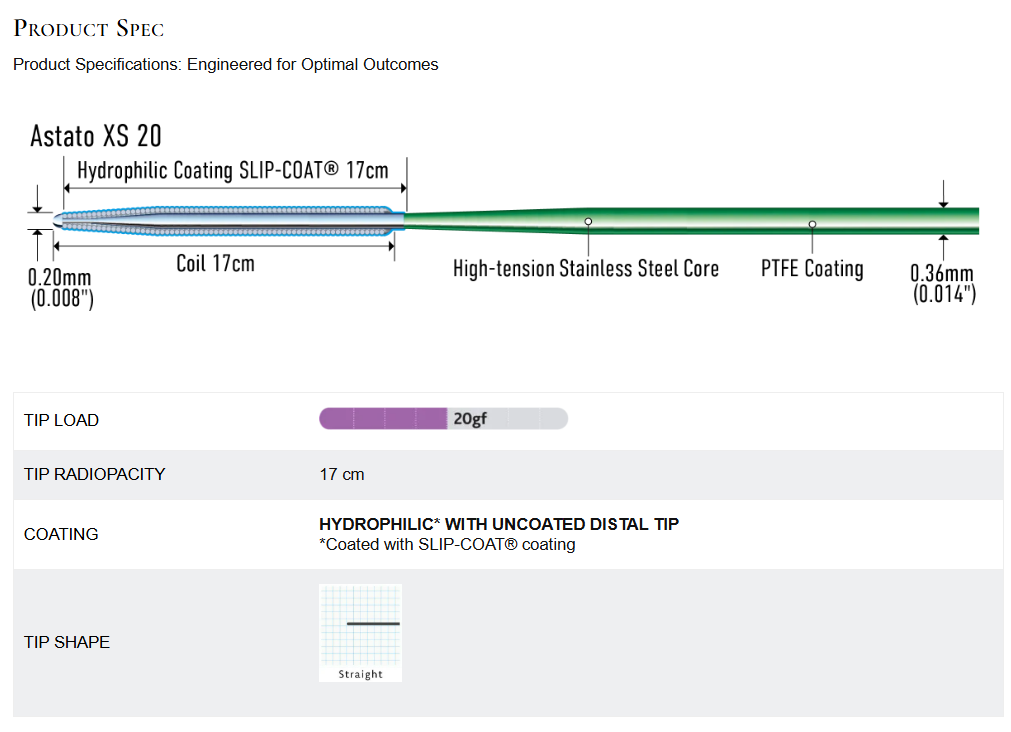Click the purple 20gf tip load bar
The image size is (1011, 732).
click(x=444, y=419)
